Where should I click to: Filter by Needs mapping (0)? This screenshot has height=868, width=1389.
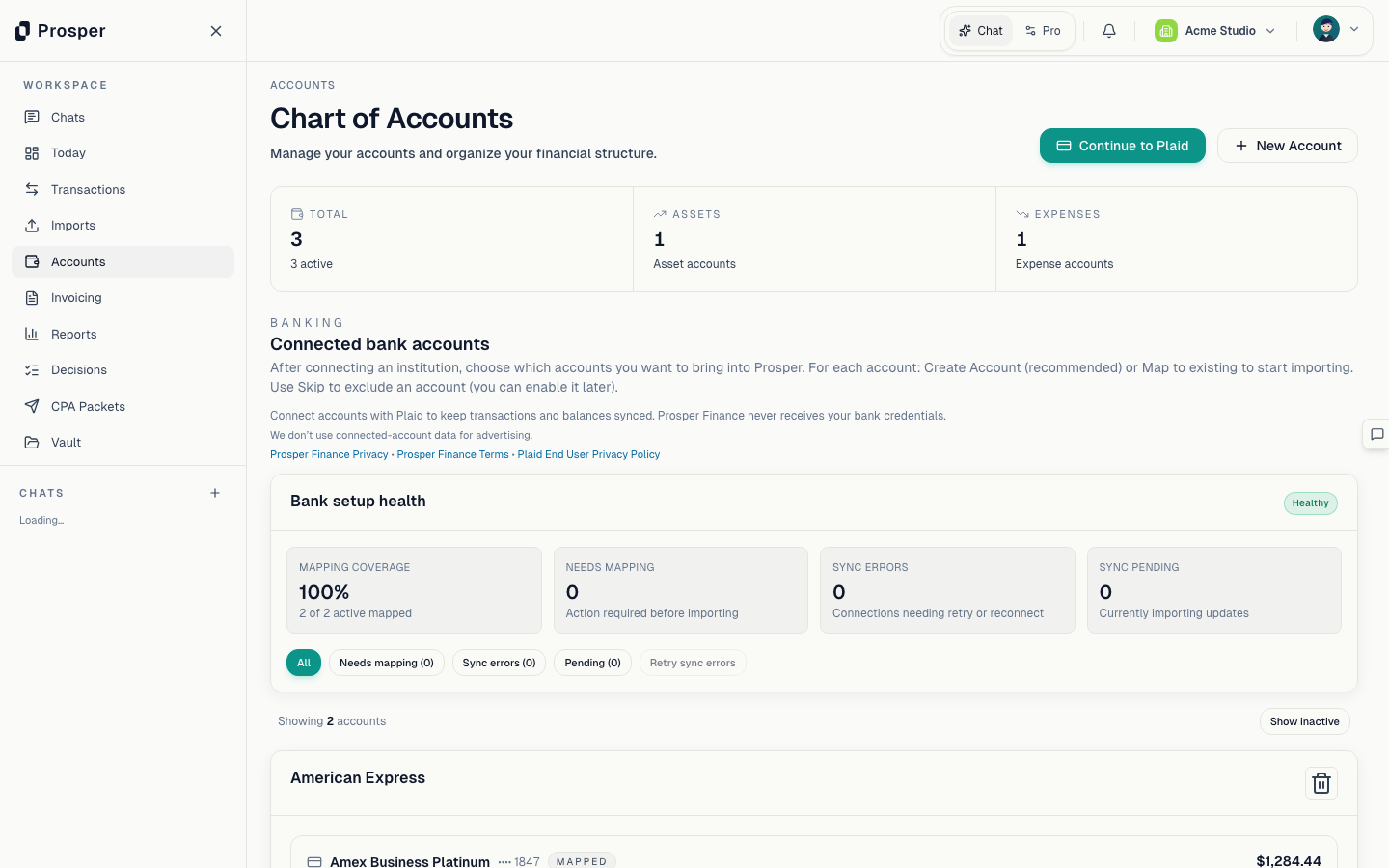[387, 663]
